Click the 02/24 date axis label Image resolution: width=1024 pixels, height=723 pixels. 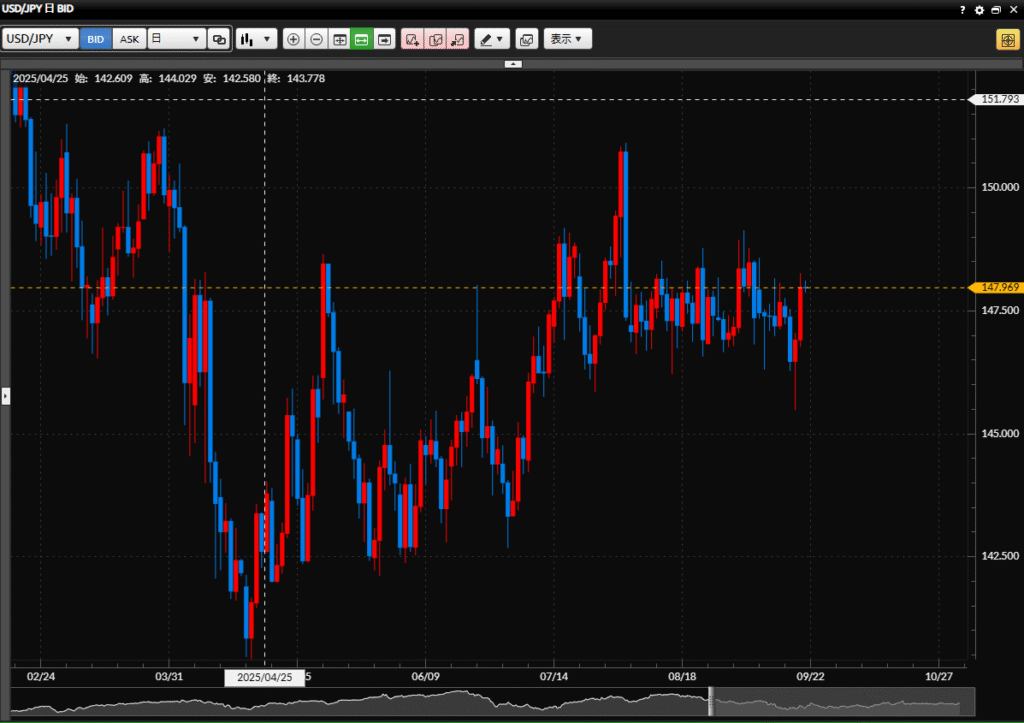point(40,677)
